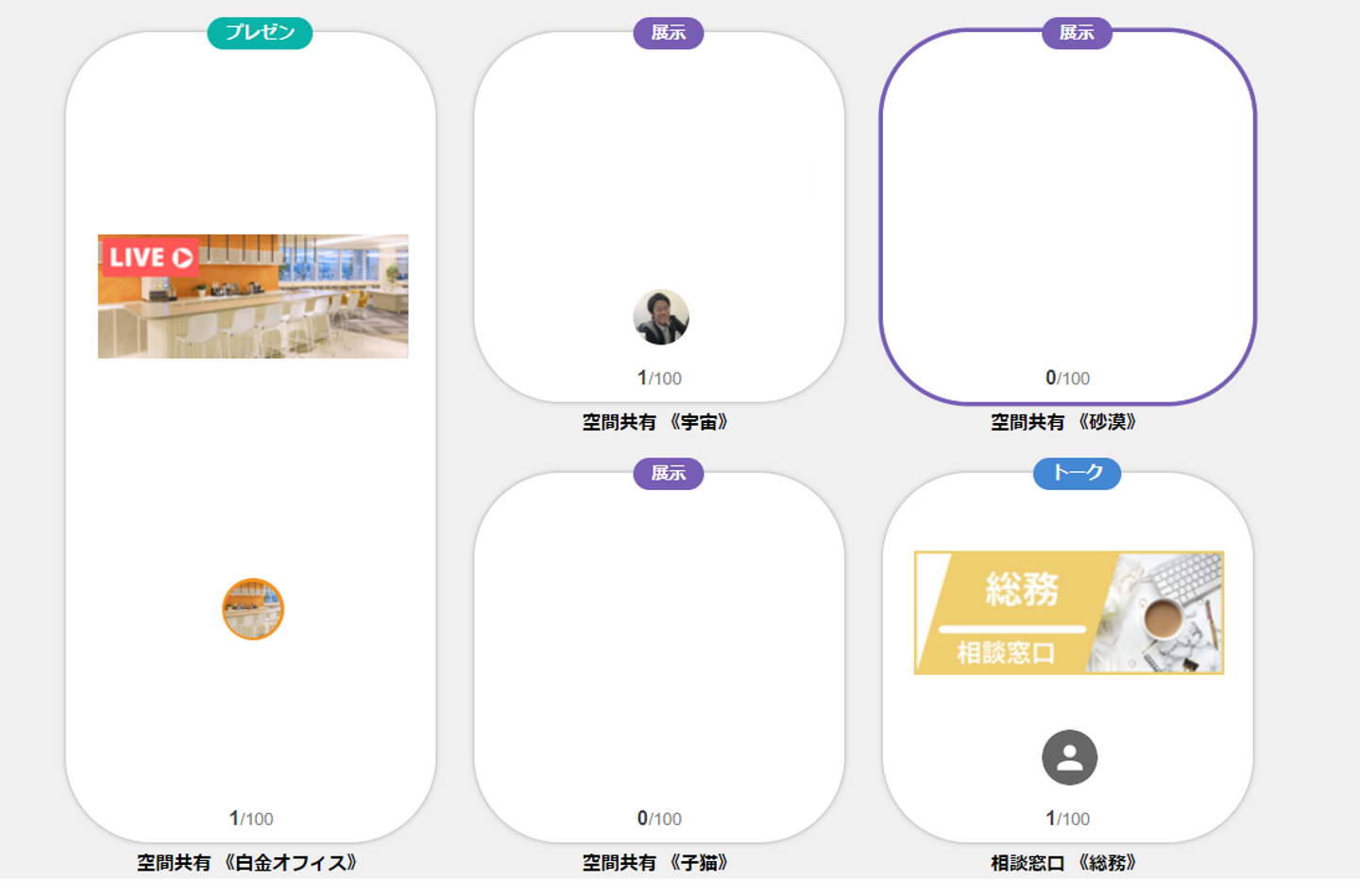Open room label 空間共有《白金オフィス》
Image resolution: width=1360 pixels, height=896 pixels.
pos(247,863)
